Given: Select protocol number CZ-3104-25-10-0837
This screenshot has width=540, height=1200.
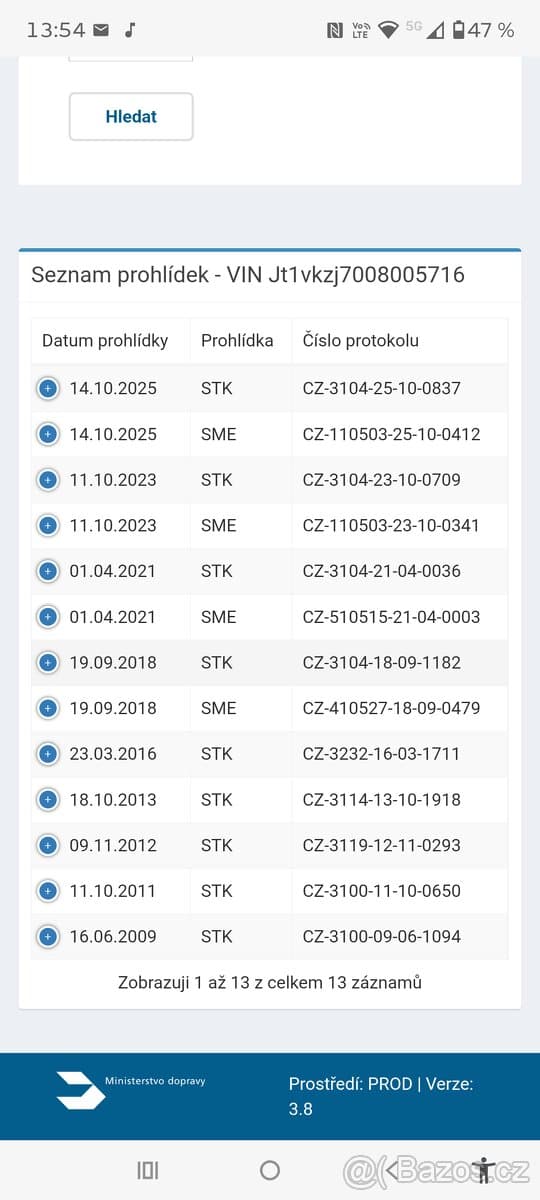Looking at the screenshot, I should tap(382, 388).
